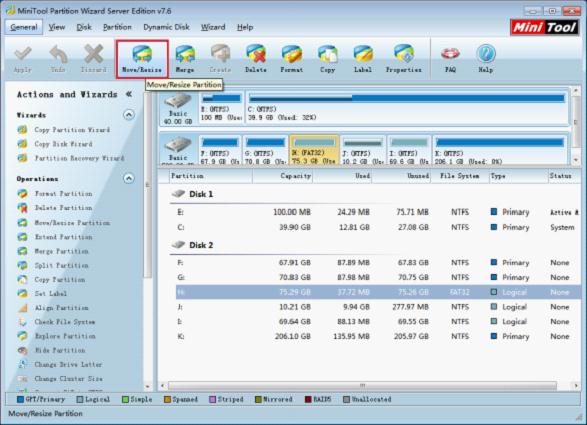Screen dimensions: 587x425
Task: Select the E: partition row
Action: pyautogui.click(x=378, y=212)
